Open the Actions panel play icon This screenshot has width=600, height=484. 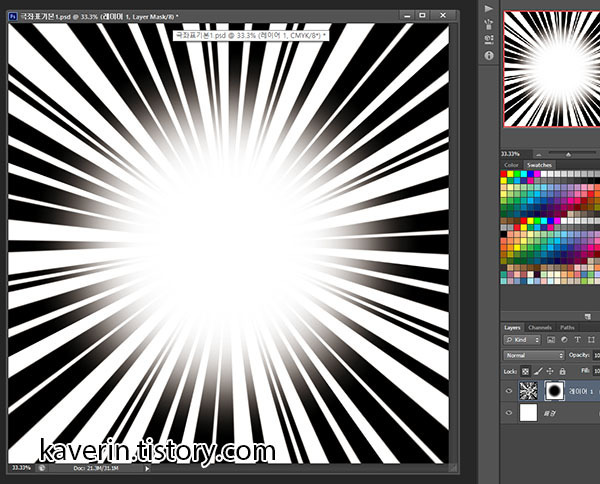point(489,9)
